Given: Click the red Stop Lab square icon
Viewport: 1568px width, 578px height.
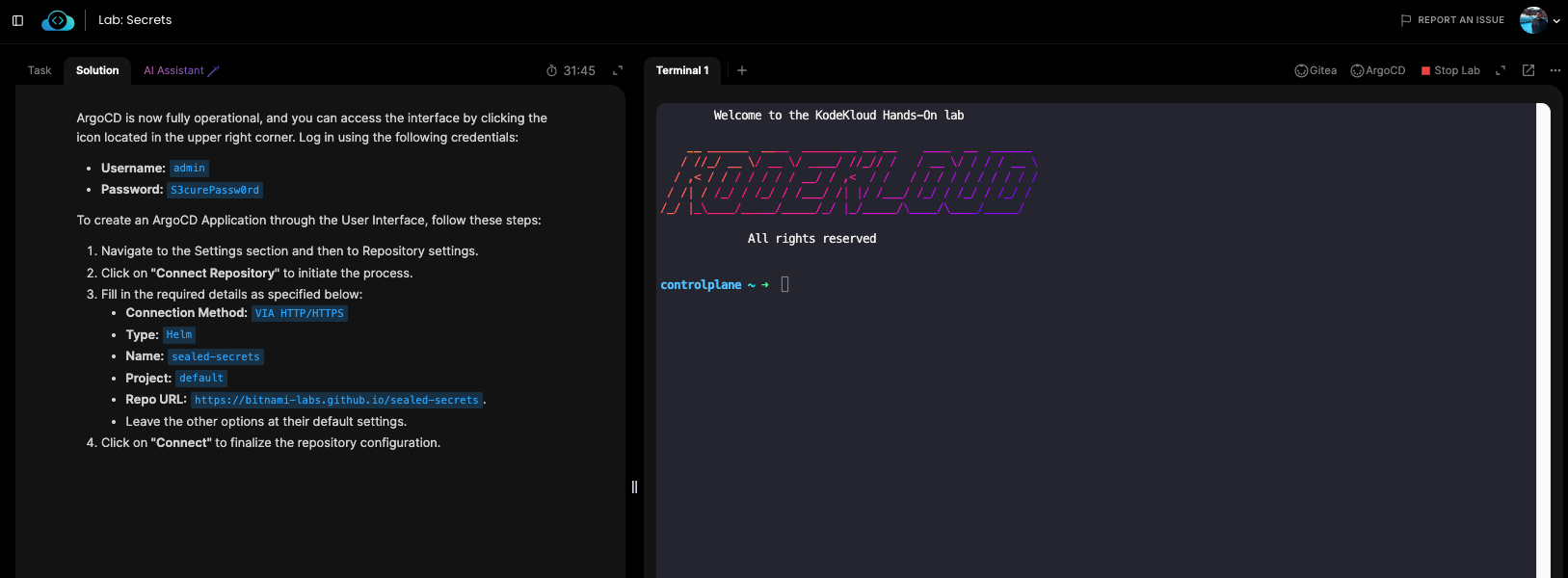Looking at the screenshot, I should pos(1426,70).
